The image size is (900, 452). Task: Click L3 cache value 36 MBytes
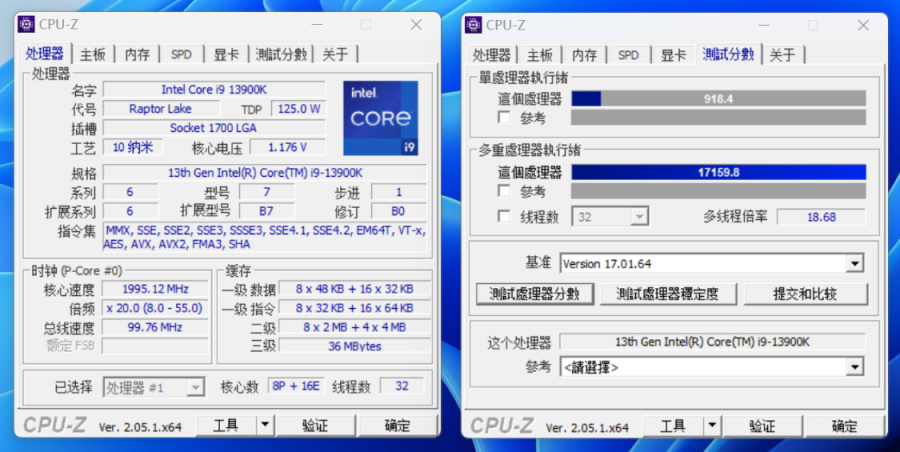[355, 346]
